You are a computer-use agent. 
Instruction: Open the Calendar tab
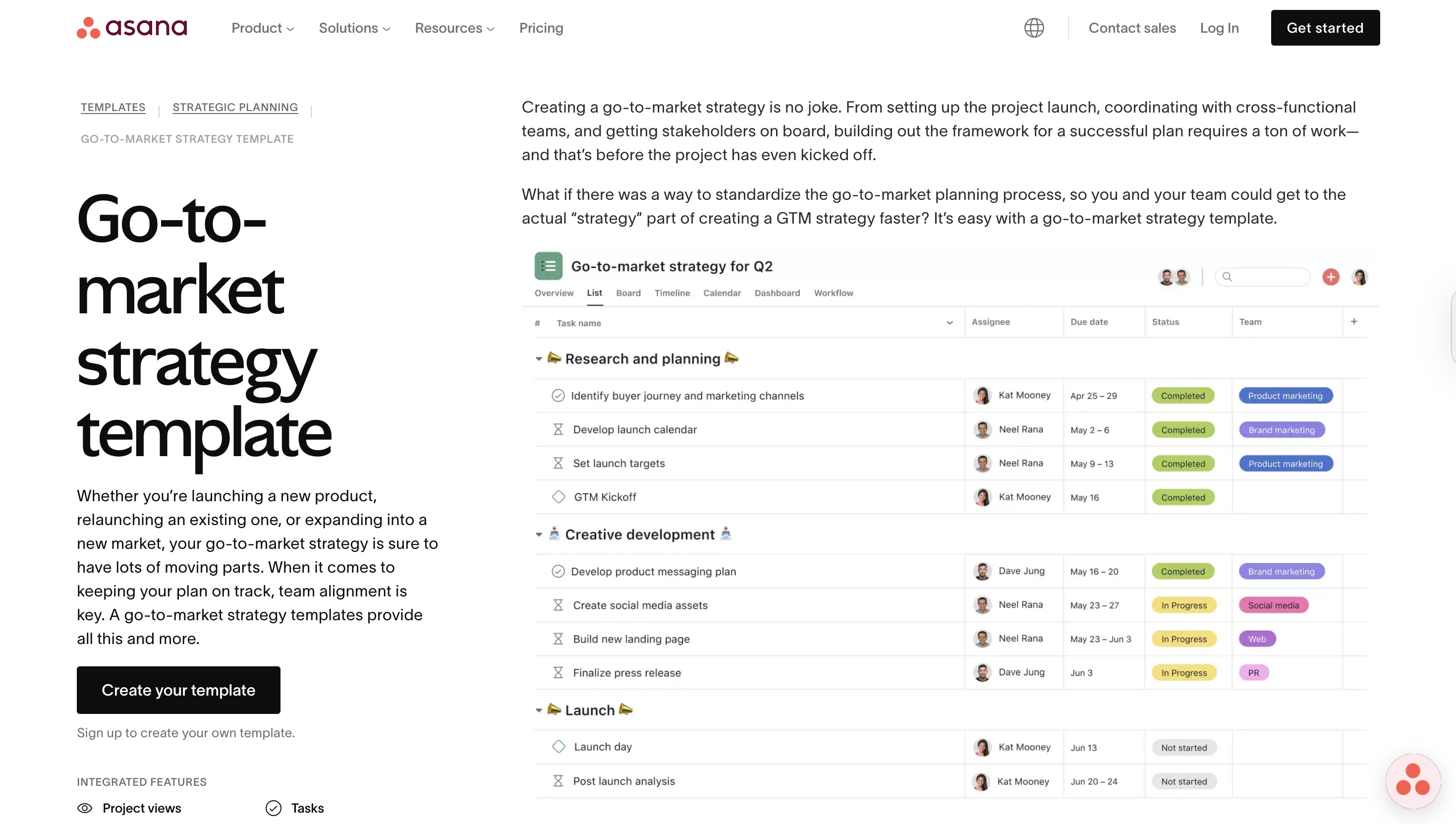coord(722,293)
